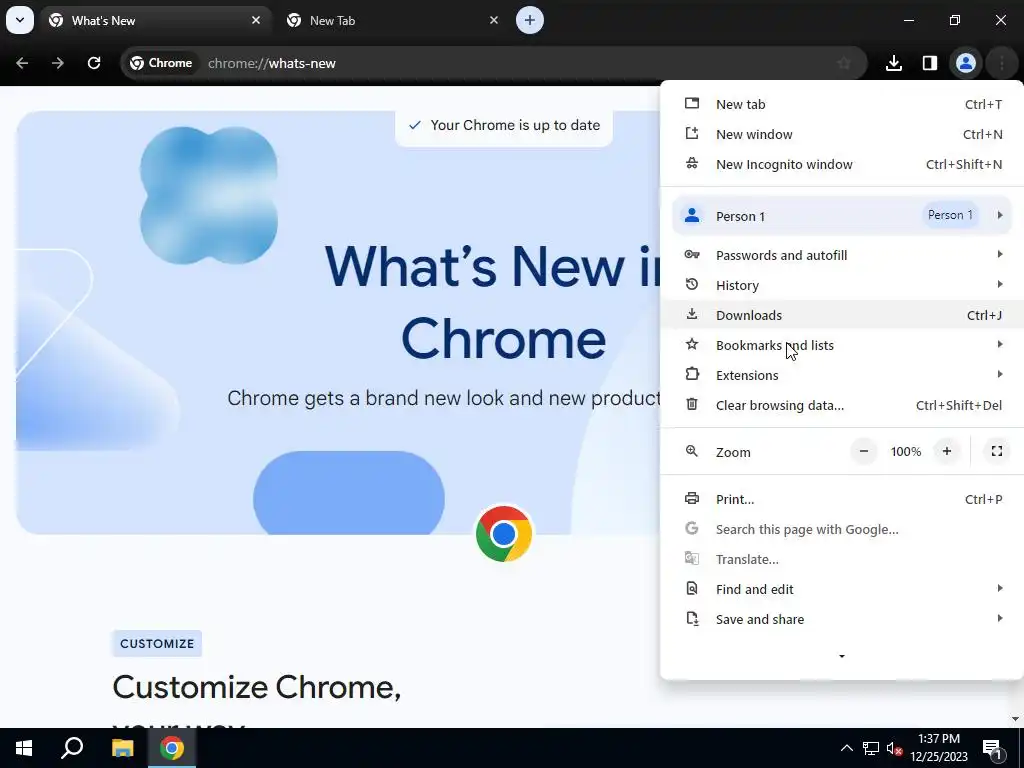
Task: Open the profile avatar button
Action: (x=966, y=63)
